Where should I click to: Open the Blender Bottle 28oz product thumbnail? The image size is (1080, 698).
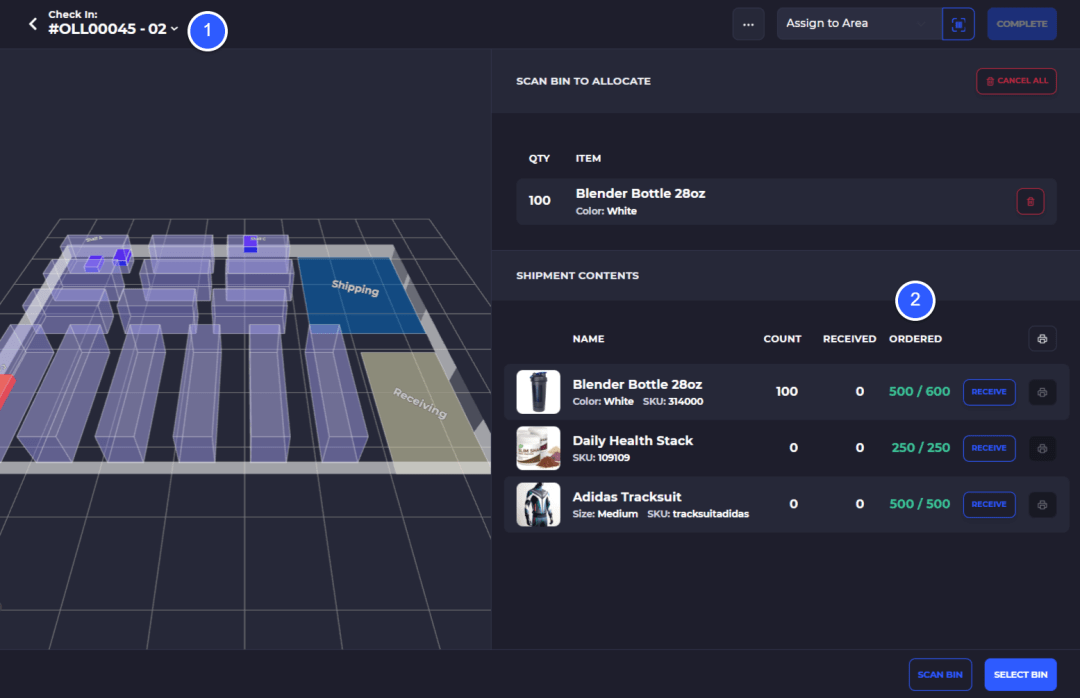538,392
